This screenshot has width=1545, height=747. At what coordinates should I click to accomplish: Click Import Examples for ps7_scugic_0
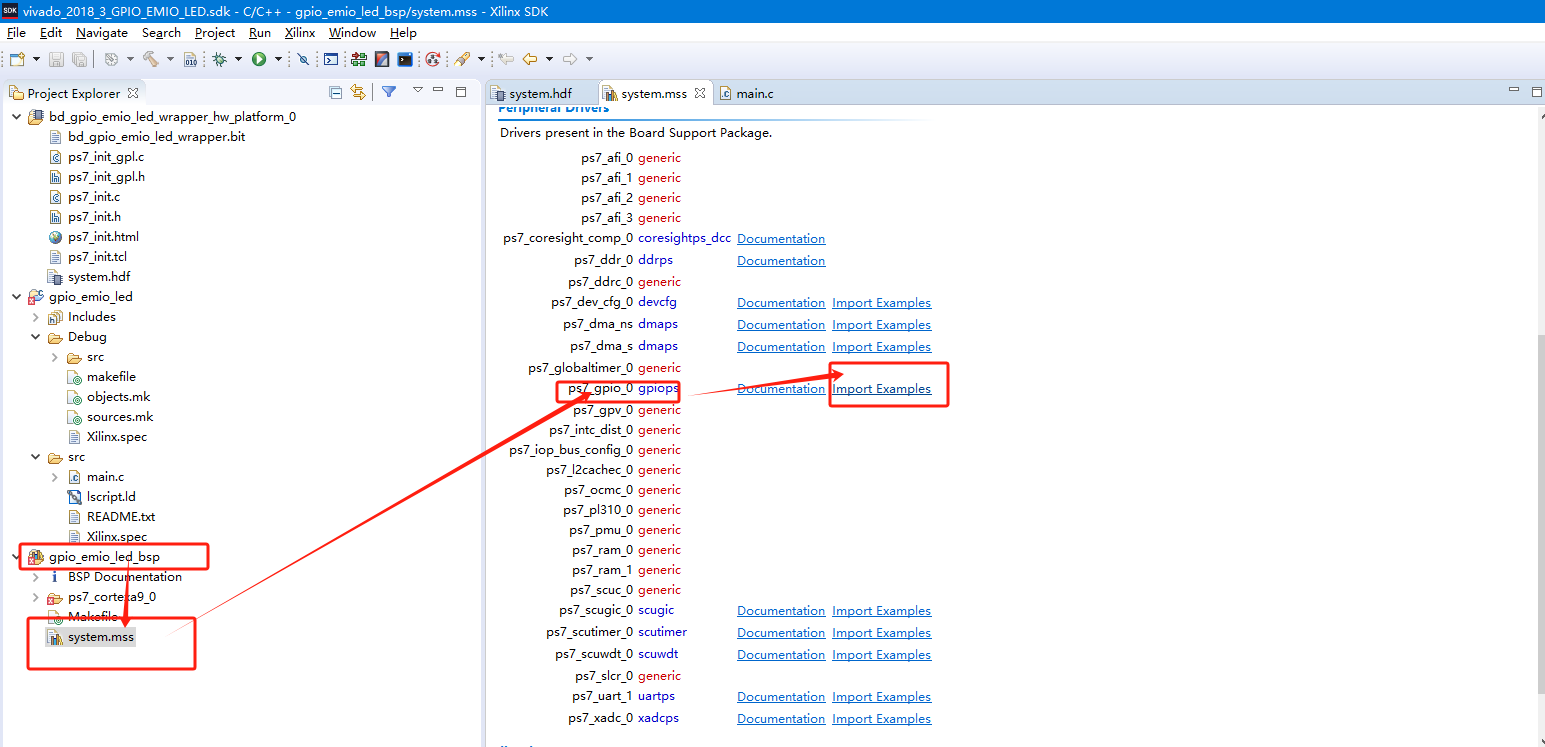coord(881,611)
